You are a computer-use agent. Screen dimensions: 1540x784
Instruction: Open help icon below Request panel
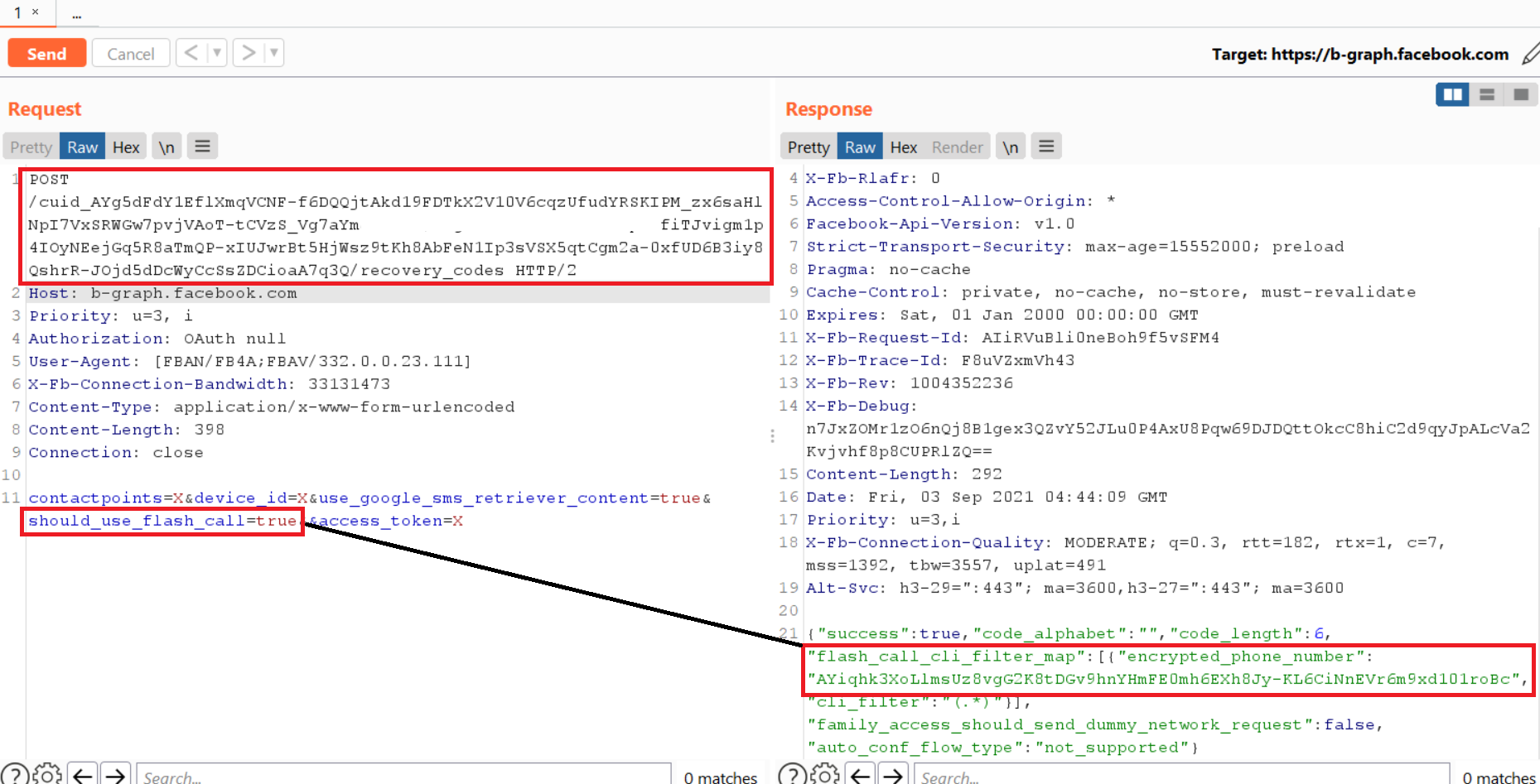14,775
